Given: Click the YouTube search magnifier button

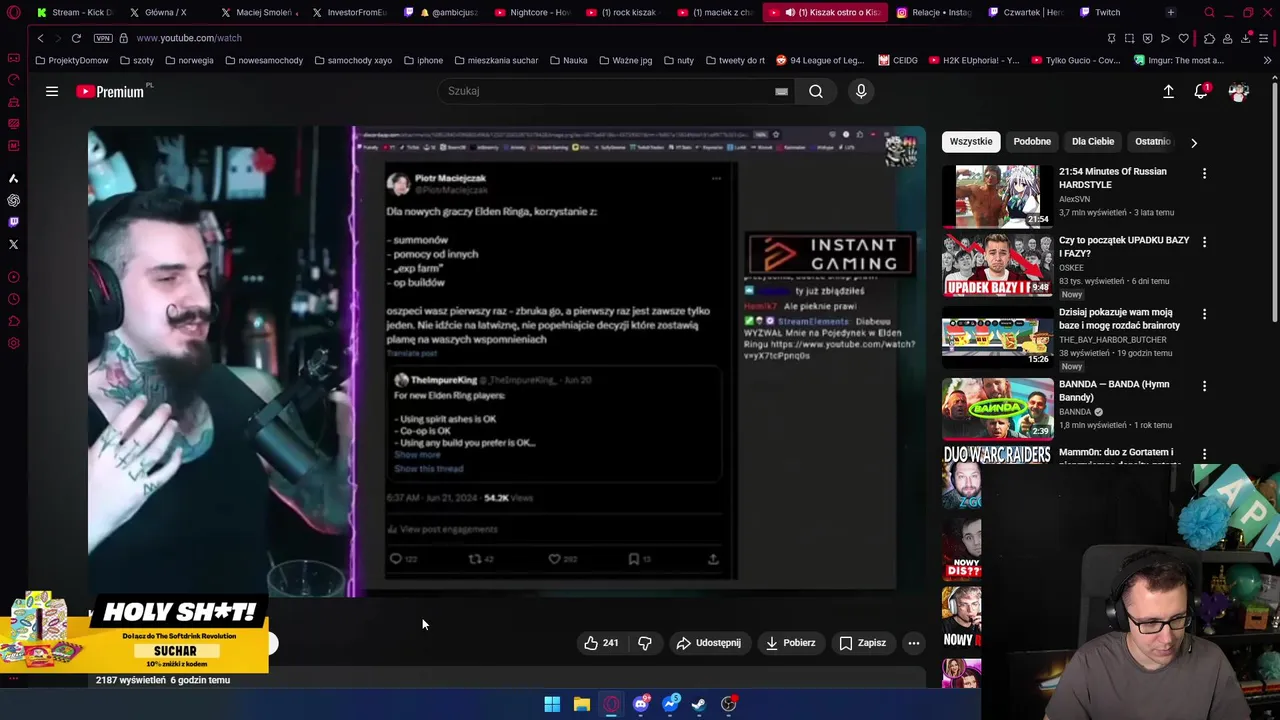Looking at the screenshot, I should pyautogui.click(x=816, y=91).
